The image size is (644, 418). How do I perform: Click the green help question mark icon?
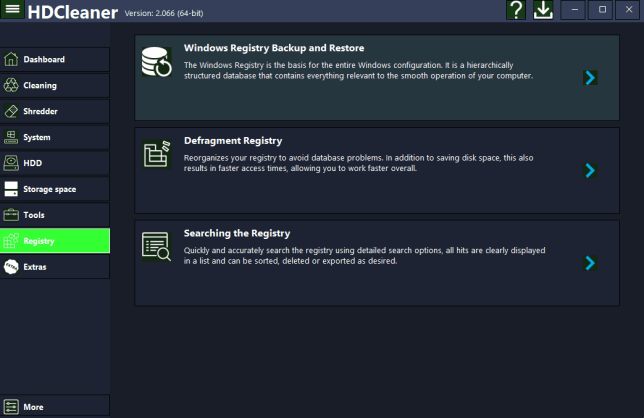pos(516,10)
